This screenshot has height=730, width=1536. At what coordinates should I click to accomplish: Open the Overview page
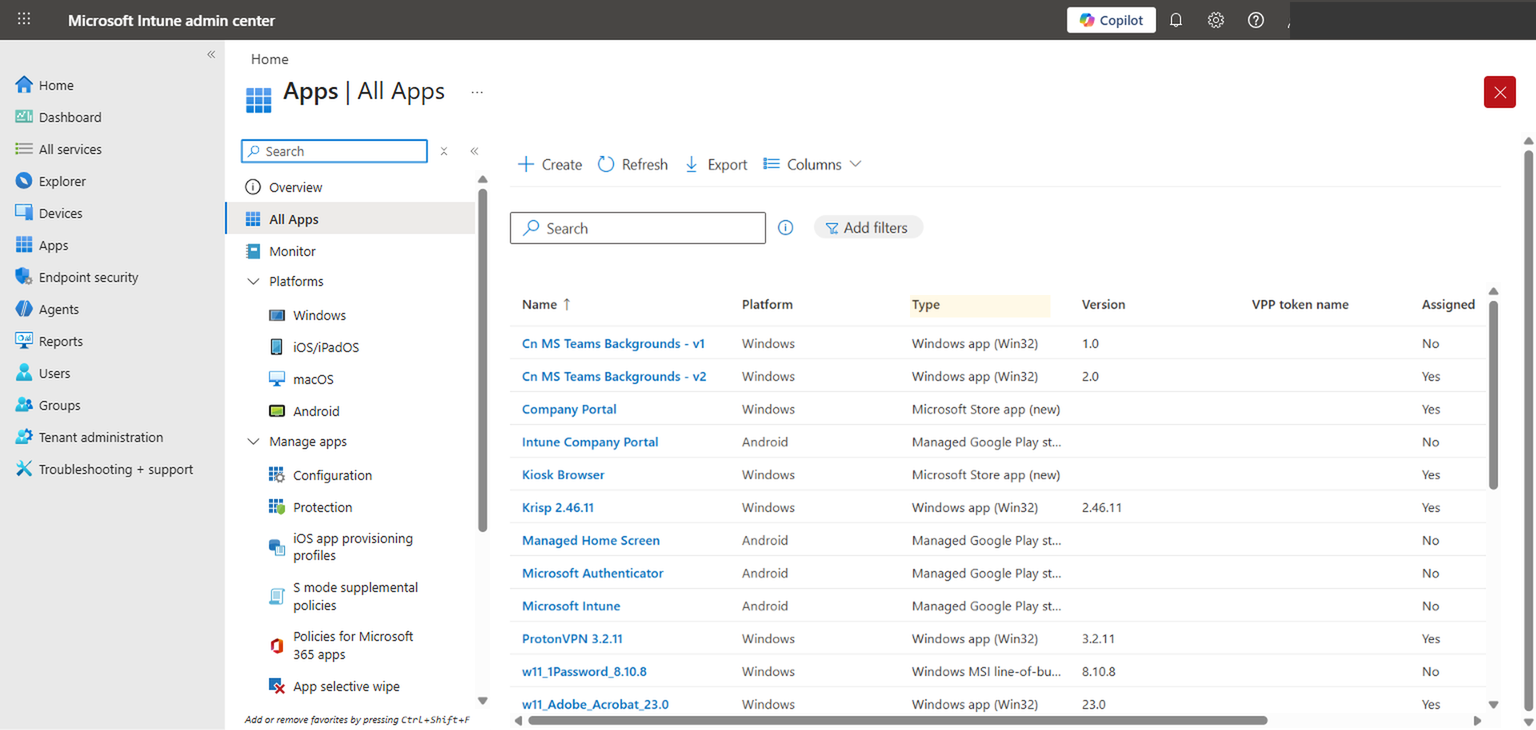294,186
